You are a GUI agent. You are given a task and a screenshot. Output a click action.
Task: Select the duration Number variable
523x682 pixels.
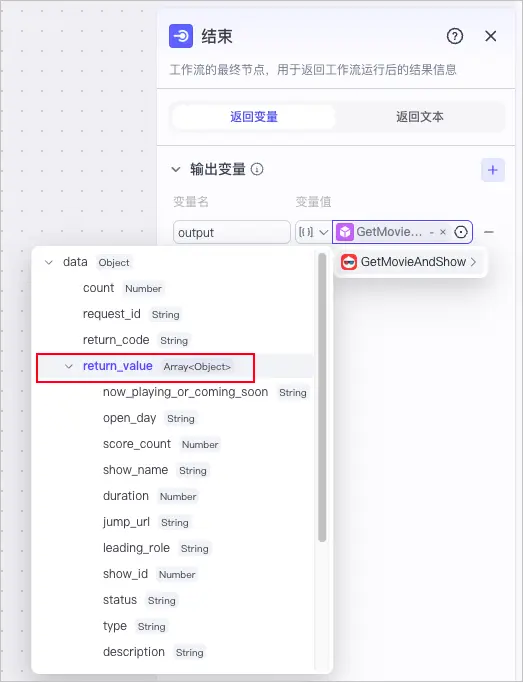[x=150, y=496]
